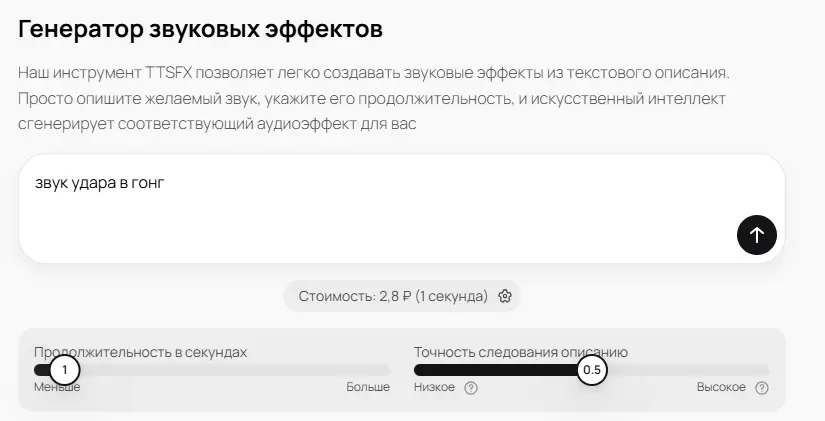Click the unfilled accuracy track right of the handle
The height and width of the screenshot is (421, 825).
[x=688, y=370]
